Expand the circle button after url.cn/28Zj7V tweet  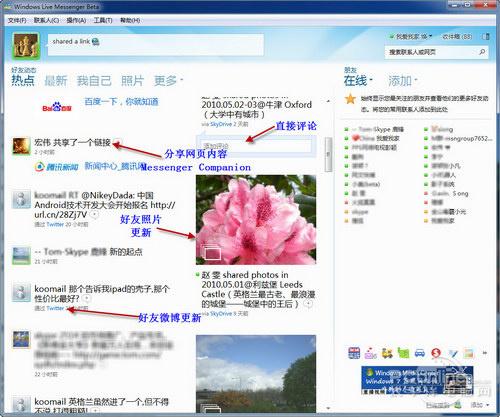[x=95, y=214]
